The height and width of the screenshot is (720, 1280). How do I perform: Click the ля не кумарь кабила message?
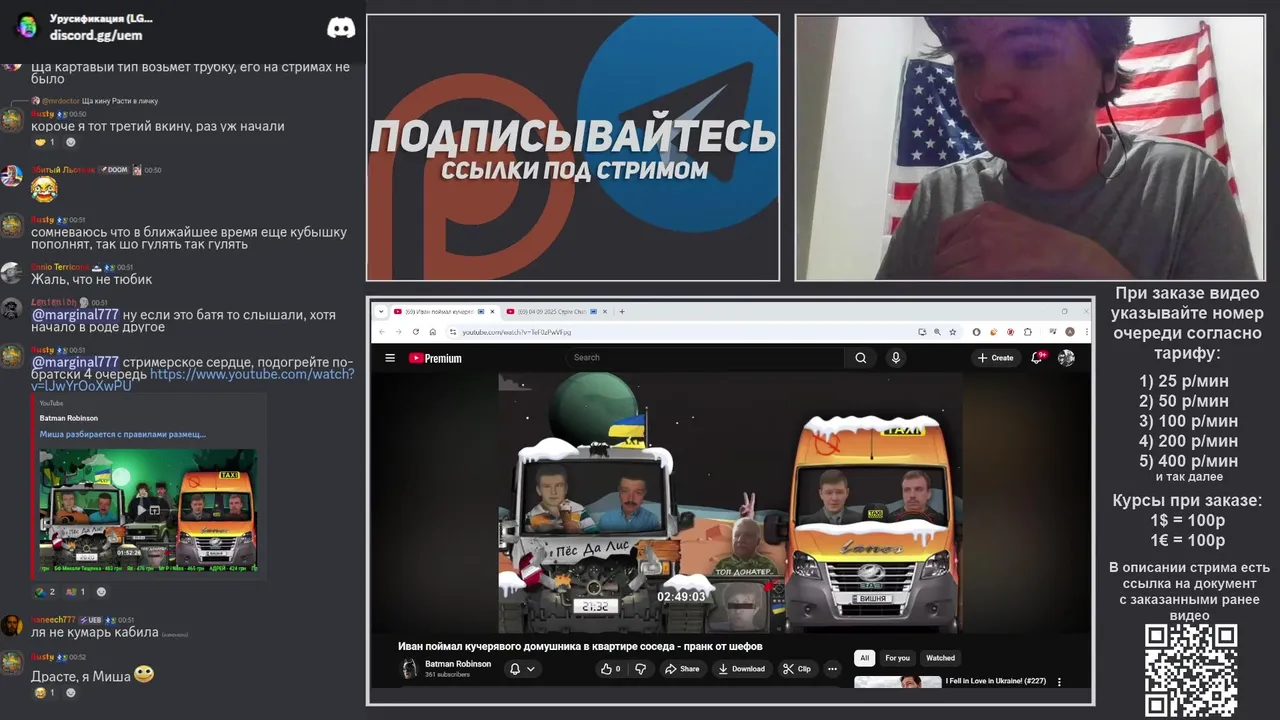coord(95,632)
